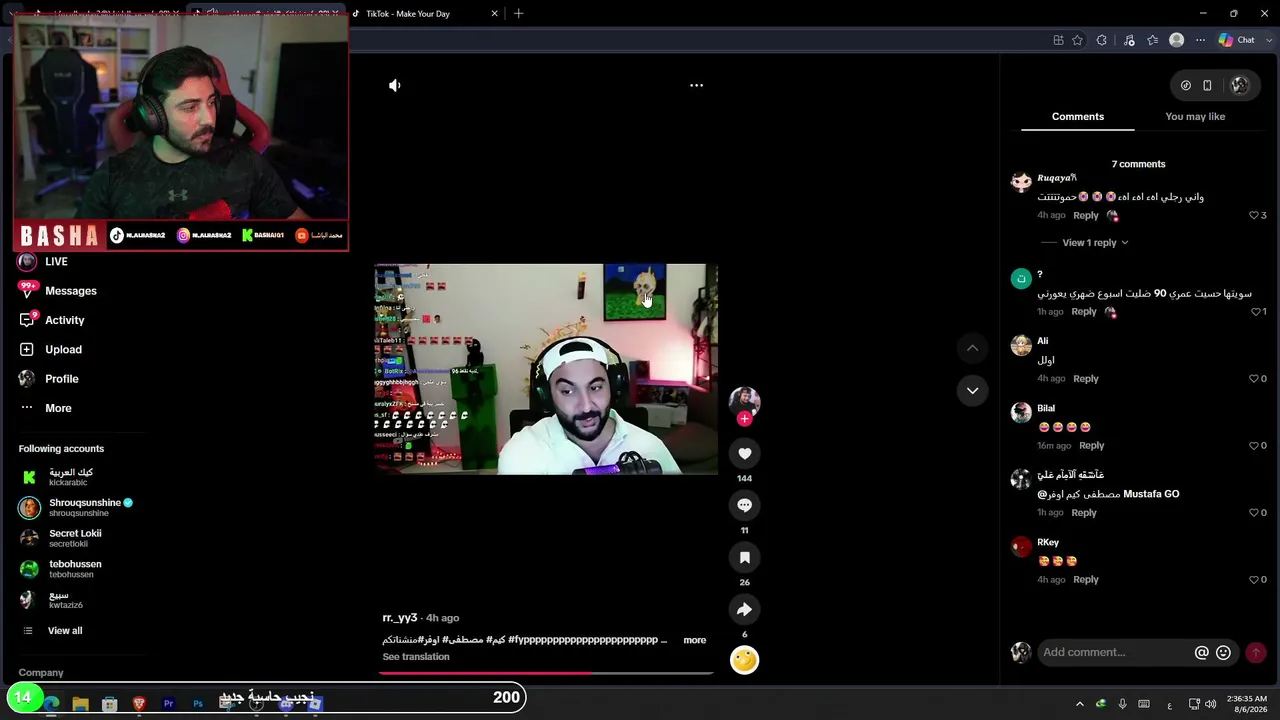Open the kwtaziz6 following account

51,600
